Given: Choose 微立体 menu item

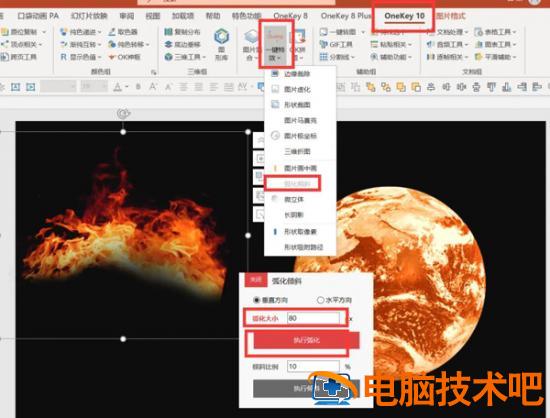Looking at the screenshot, I should tap(300, 199).
